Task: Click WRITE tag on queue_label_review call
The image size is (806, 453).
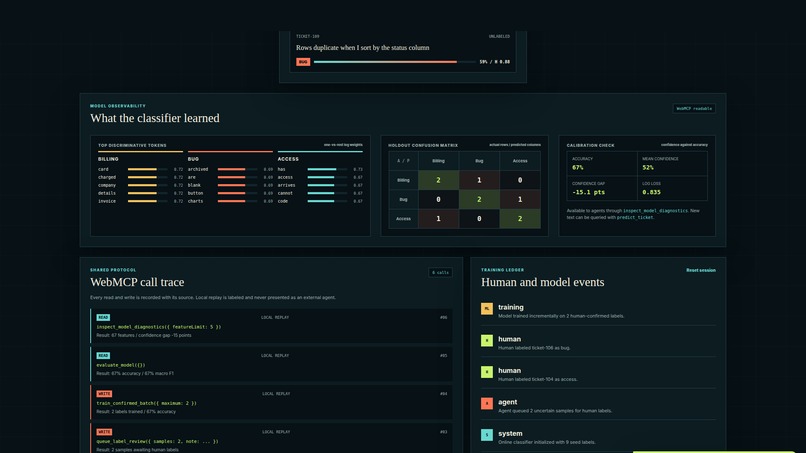Action: [104, 432]
